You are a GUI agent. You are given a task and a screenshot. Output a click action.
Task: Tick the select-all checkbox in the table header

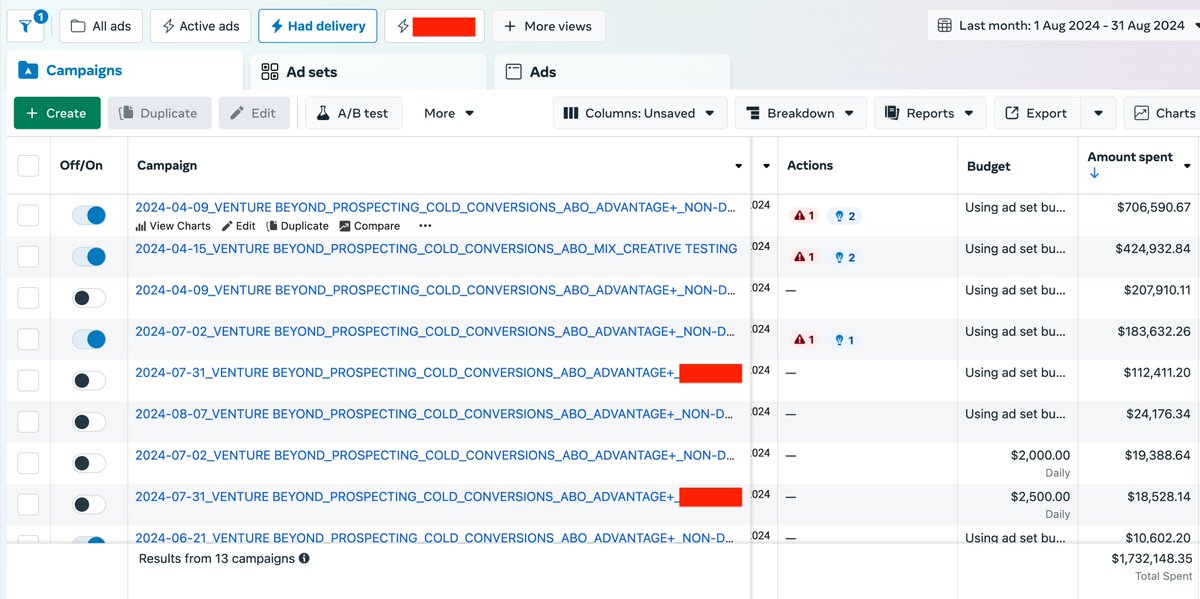28,165
